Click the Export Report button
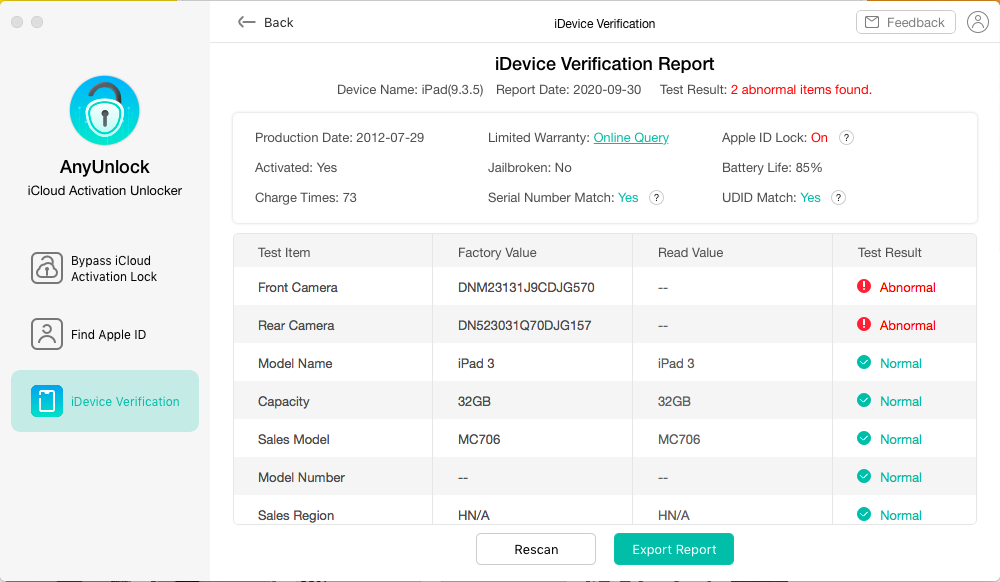This screenshot has width=1000, height=582. point(674,549)
